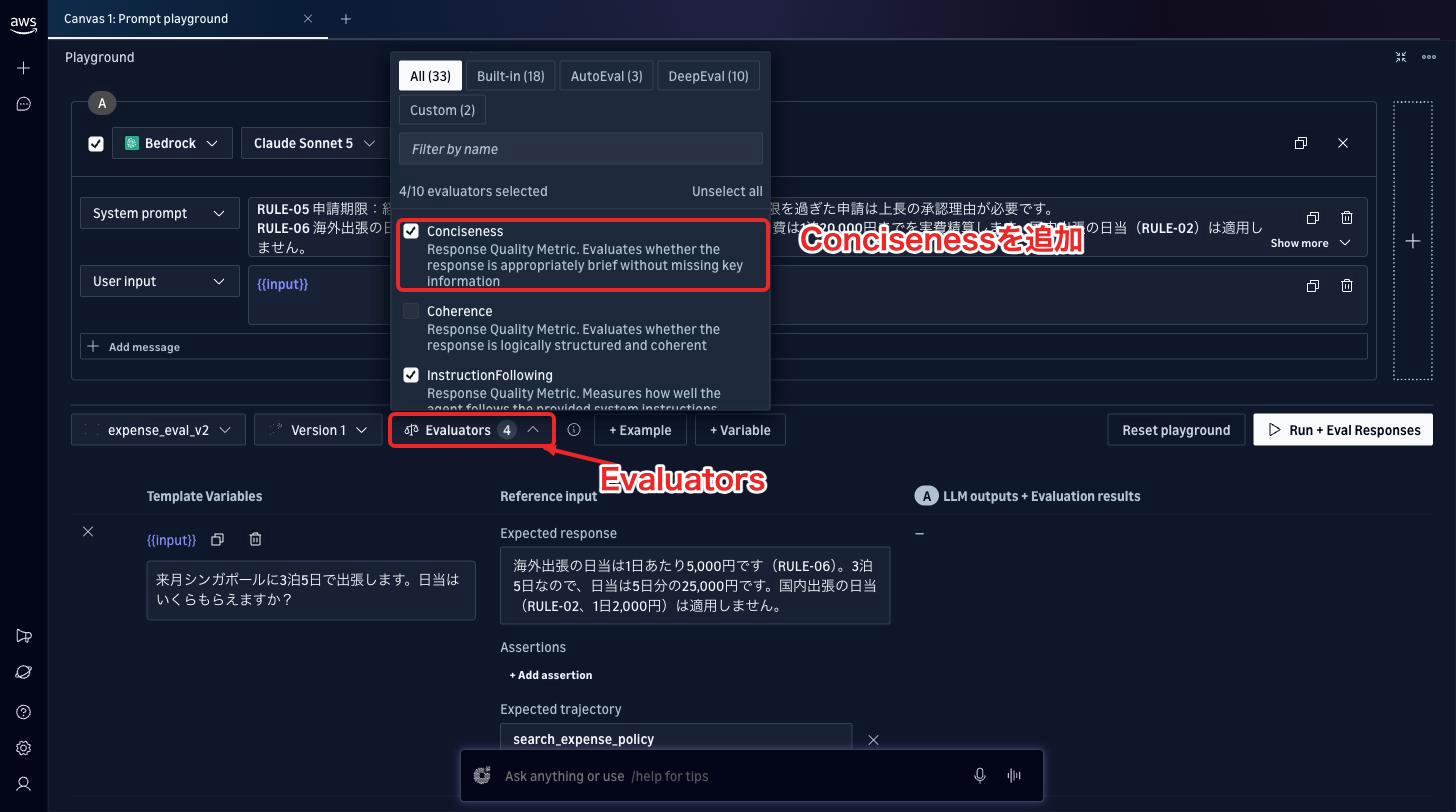
Task: Open the announcements megaphone icon in sidebar
Action: [24, 636]
